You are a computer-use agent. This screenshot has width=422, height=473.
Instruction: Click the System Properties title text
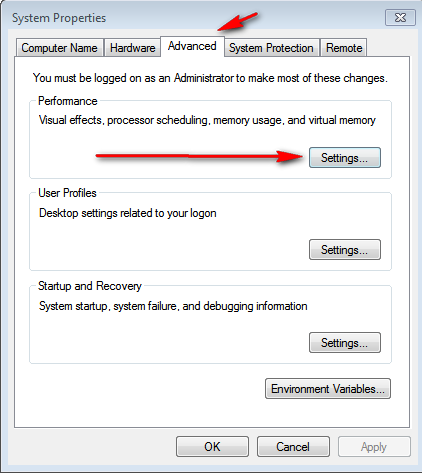coord(59,18)
